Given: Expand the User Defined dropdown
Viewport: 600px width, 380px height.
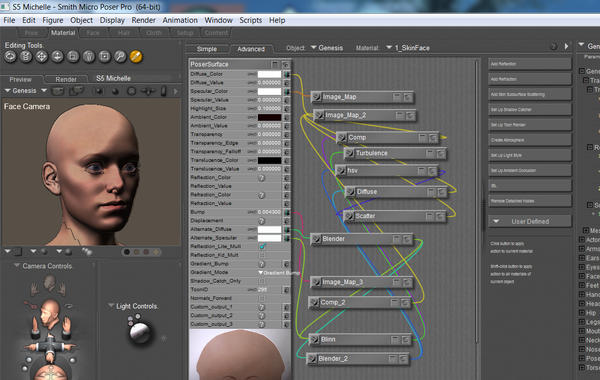Looking at the screenshot, I should tap(530, 221).
